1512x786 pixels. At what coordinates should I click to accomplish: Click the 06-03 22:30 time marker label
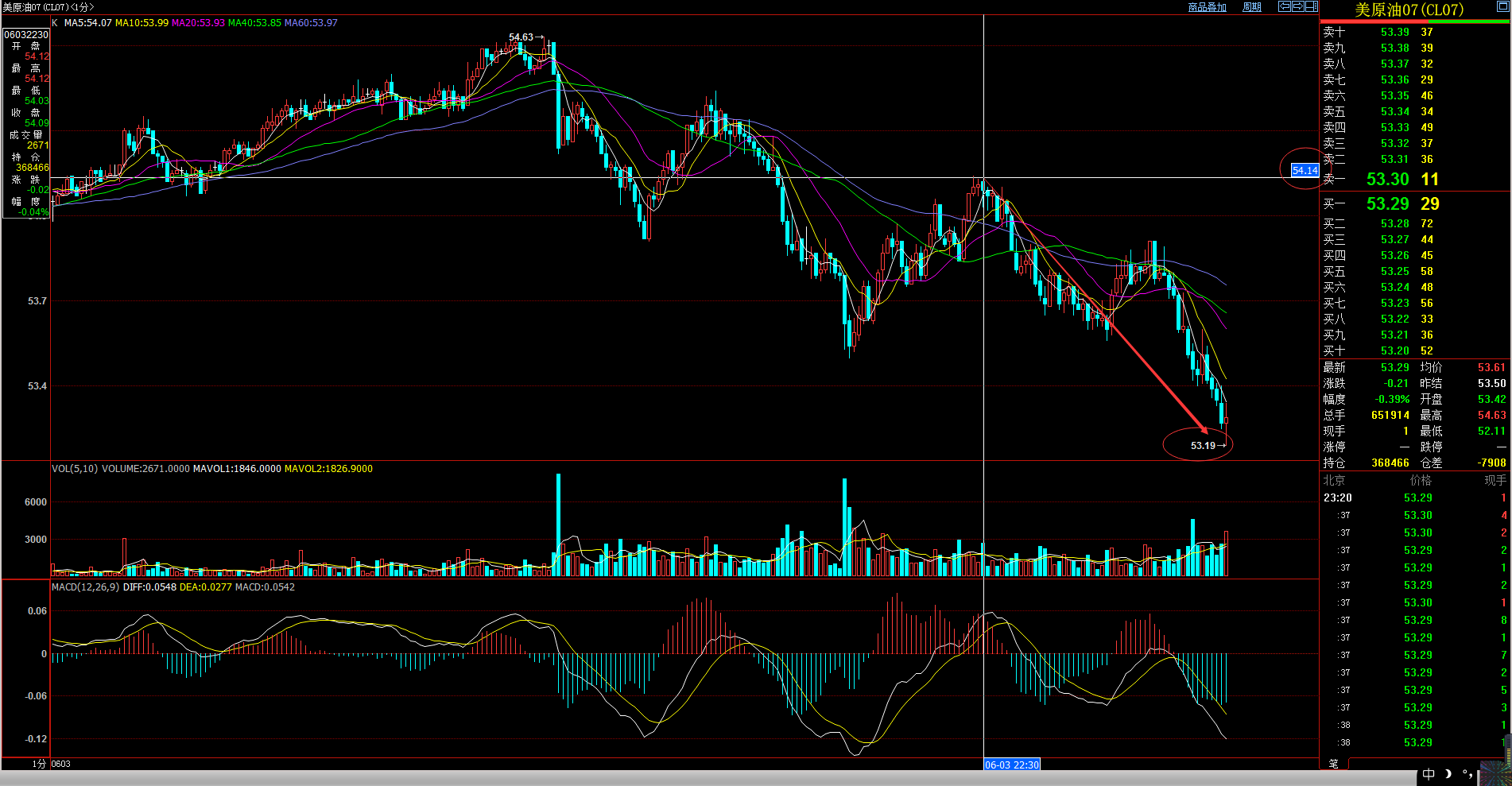coord(1011,765)
